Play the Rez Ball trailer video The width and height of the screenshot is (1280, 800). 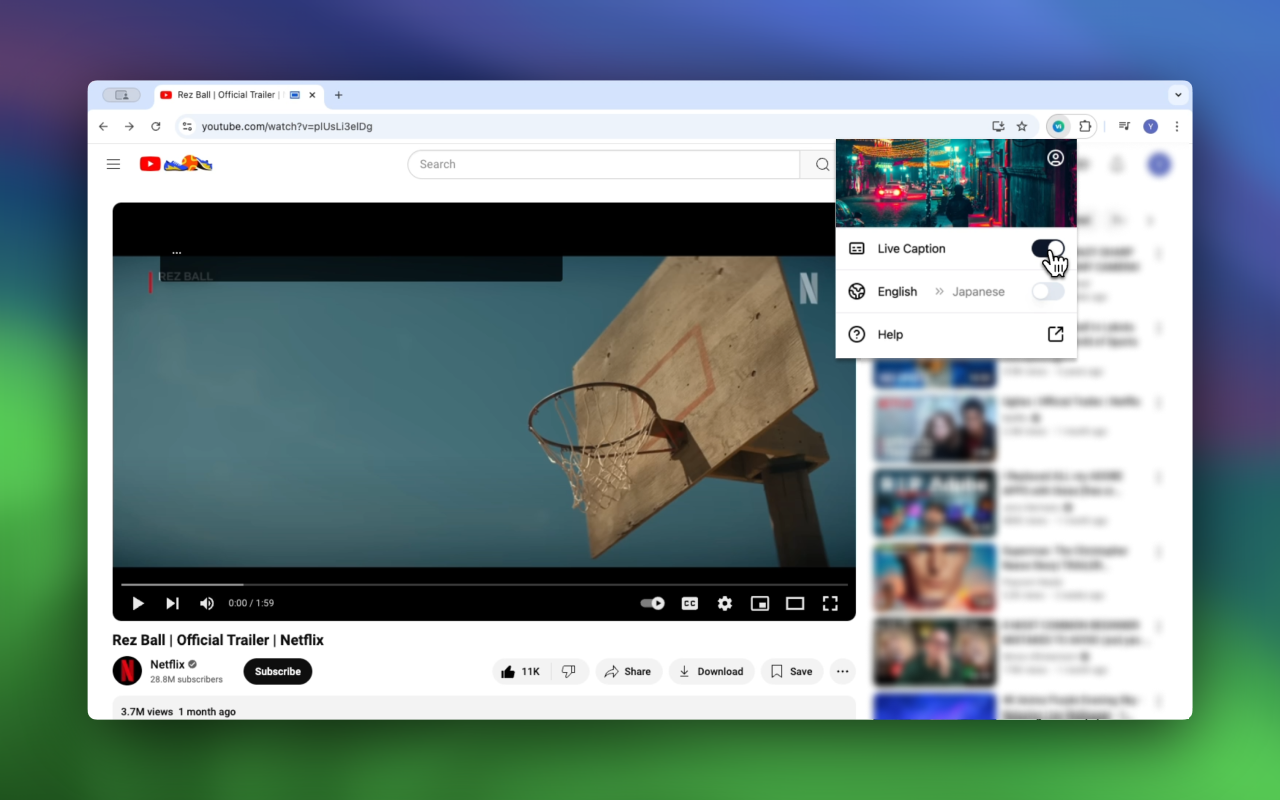pos(138,603)
